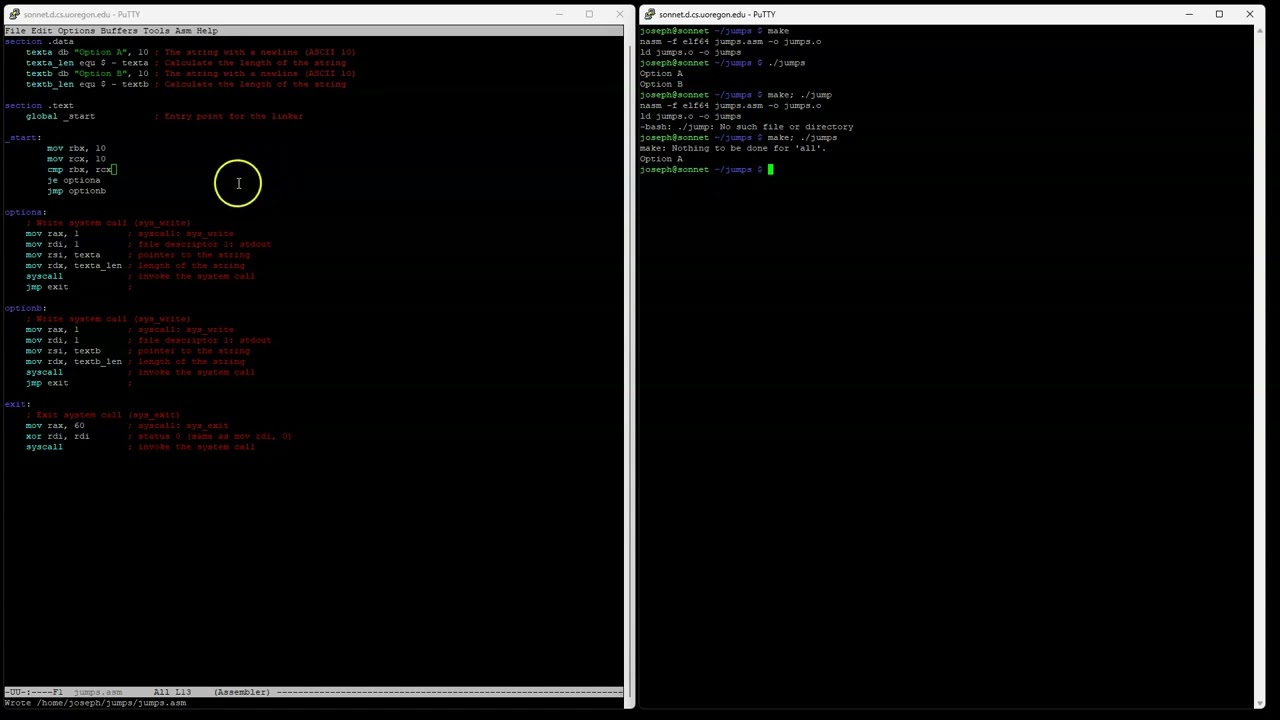Click the 'mov rbx, 10' instruction
Screen dimensions: 1280x720
(x=77, y=148)
